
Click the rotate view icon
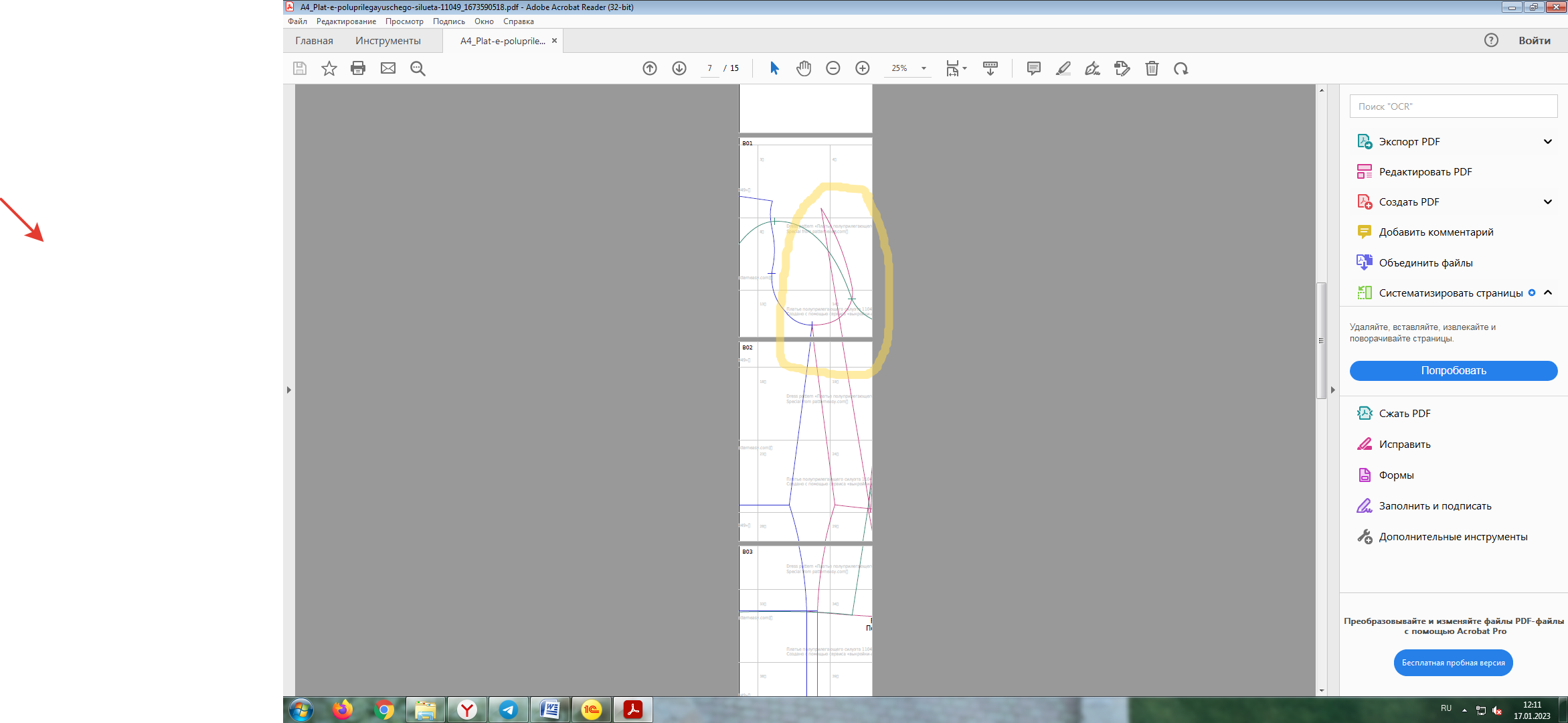1181,68
